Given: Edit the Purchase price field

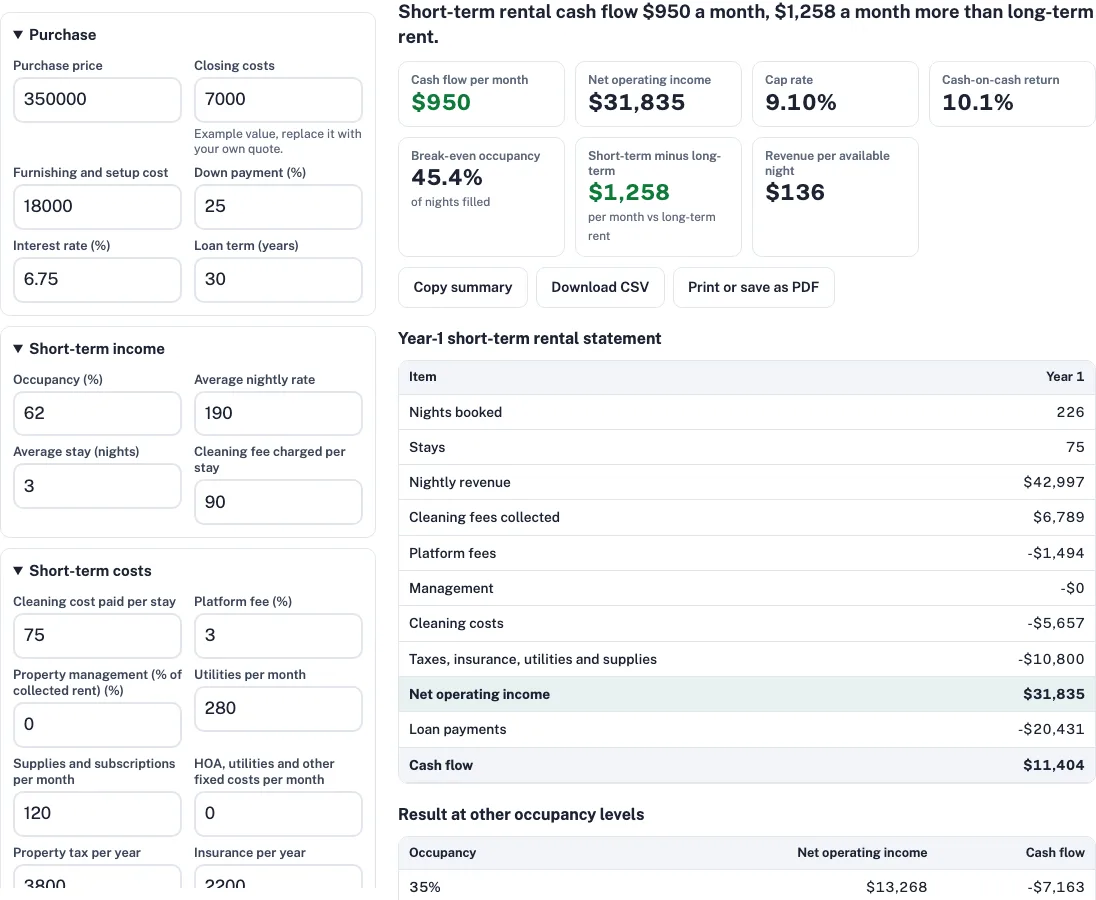Looking at the screenshot, I should (97, 99).
